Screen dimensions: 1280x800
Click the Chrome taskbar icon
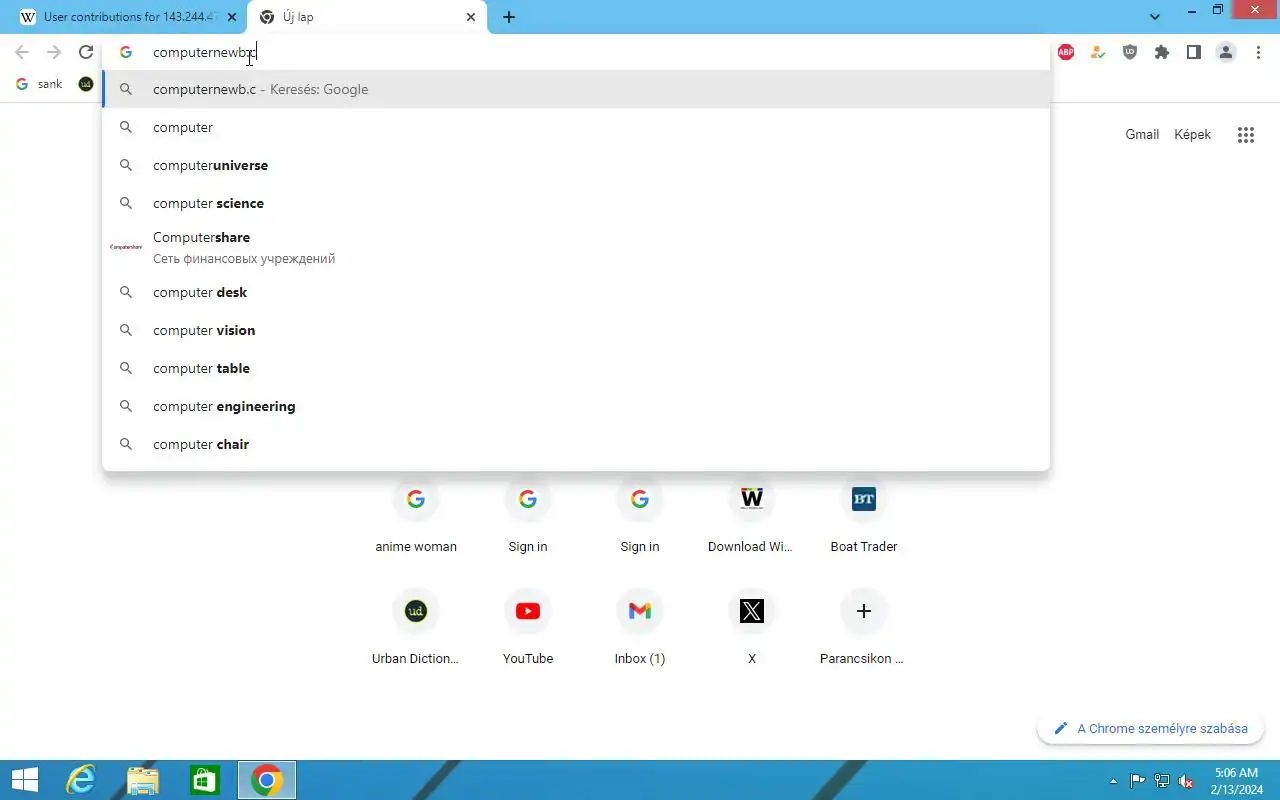267,780
